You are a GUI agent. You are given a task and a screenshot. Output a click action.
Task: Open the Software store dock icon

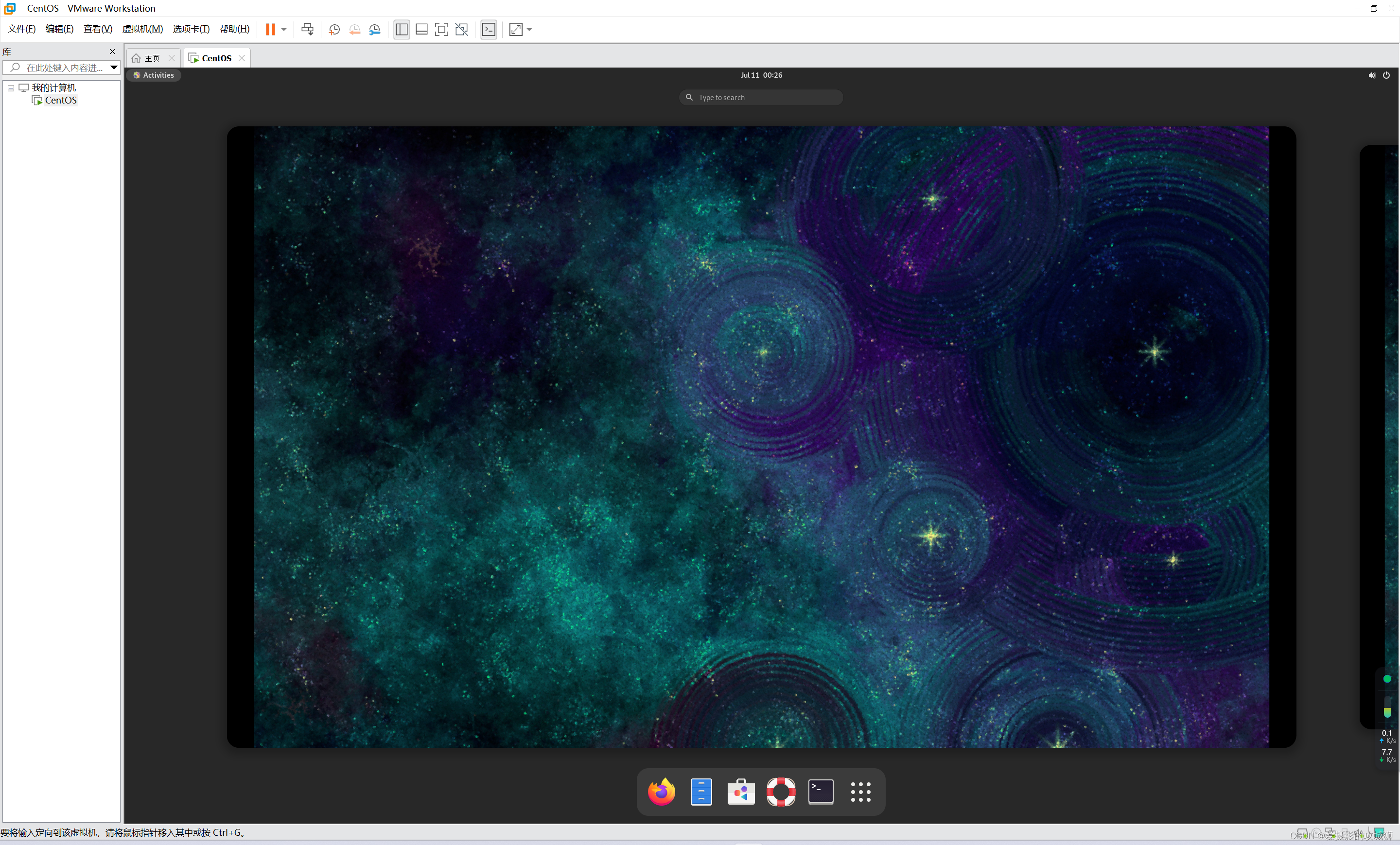click(x=741, y=792)
